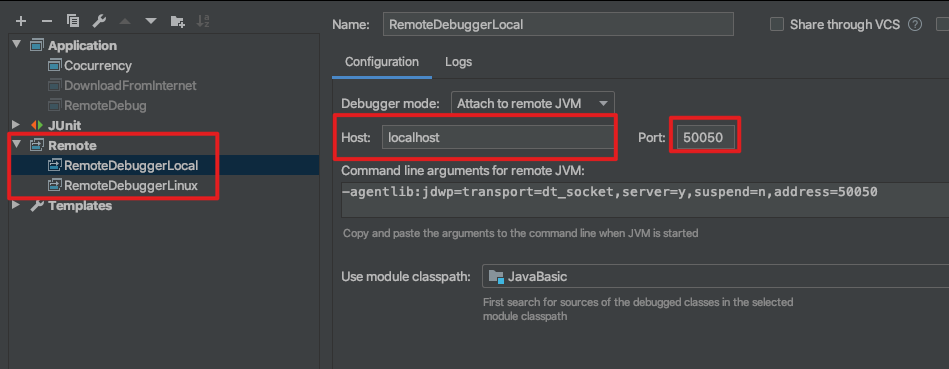Add new configuration with plus icon

click(x=21, y=21)
